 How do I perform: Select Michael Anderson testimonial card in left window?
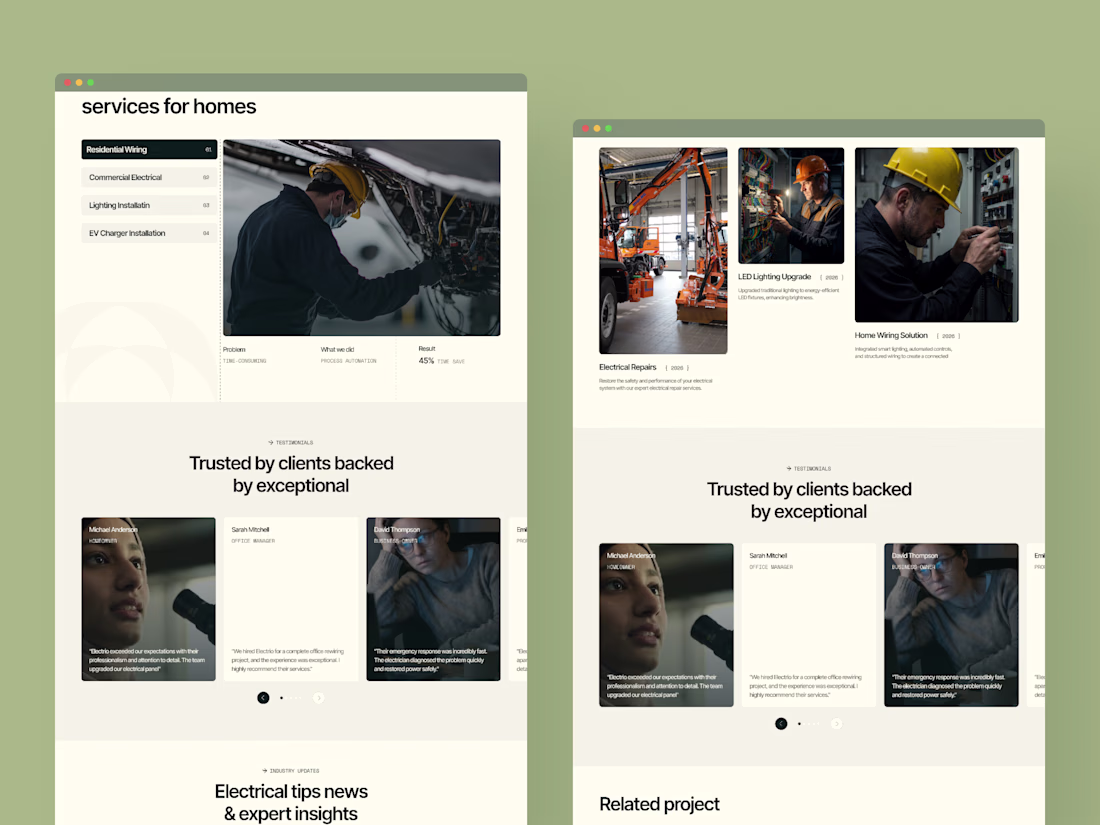[149, 599]
